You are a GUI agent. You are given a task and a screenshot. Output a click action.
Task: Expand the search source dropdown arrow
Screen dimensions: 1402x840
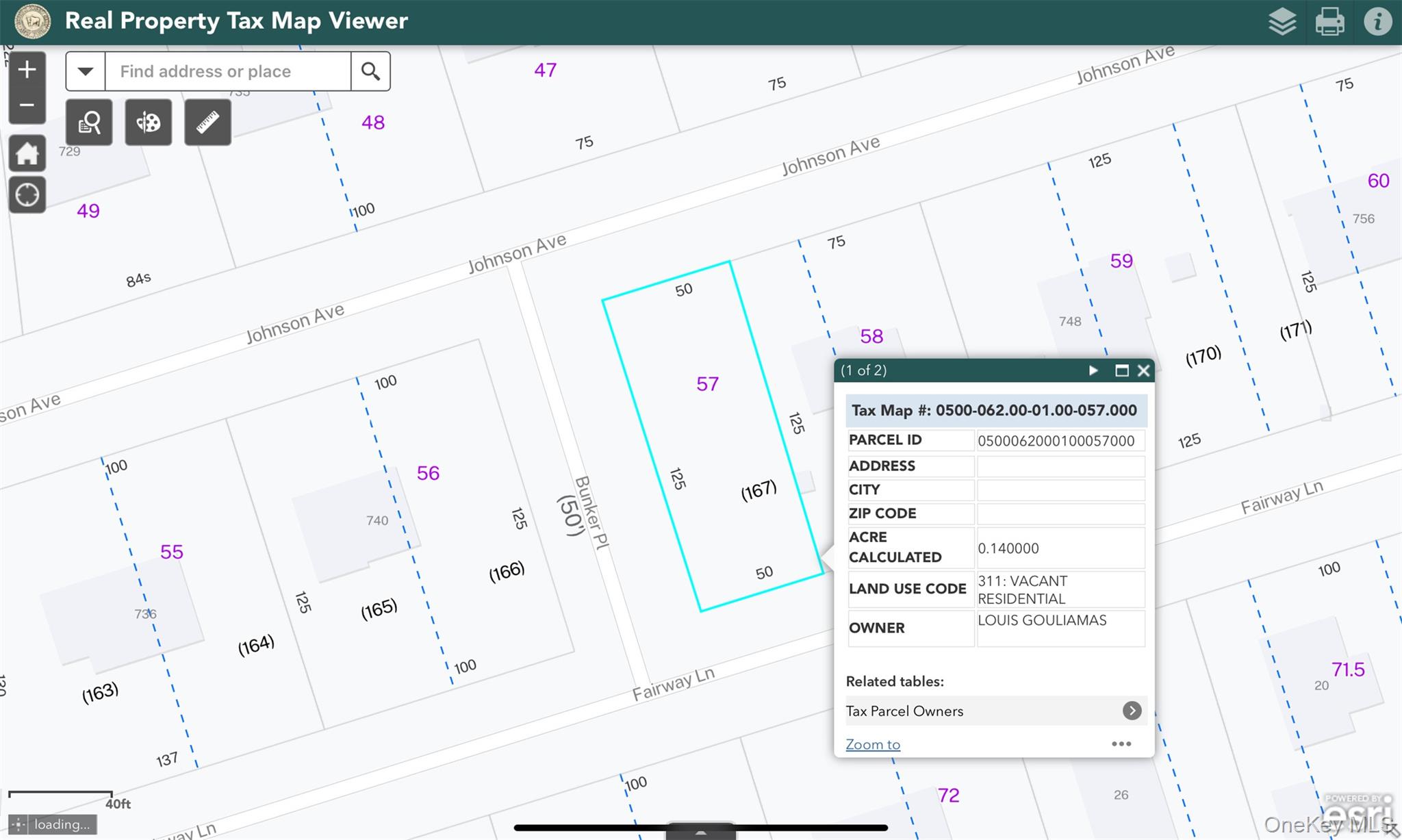[86, 71]
